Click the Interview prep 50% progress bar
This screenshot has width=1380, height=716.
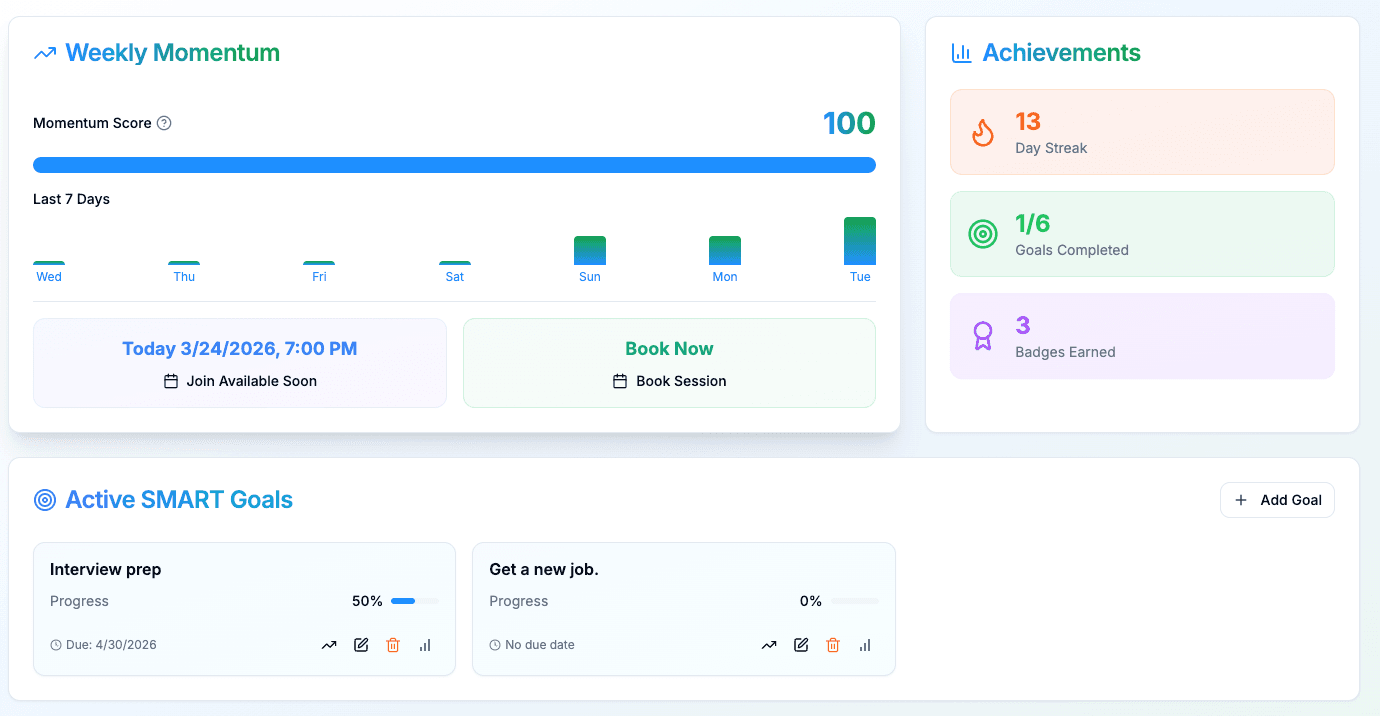tap(414, 601)
